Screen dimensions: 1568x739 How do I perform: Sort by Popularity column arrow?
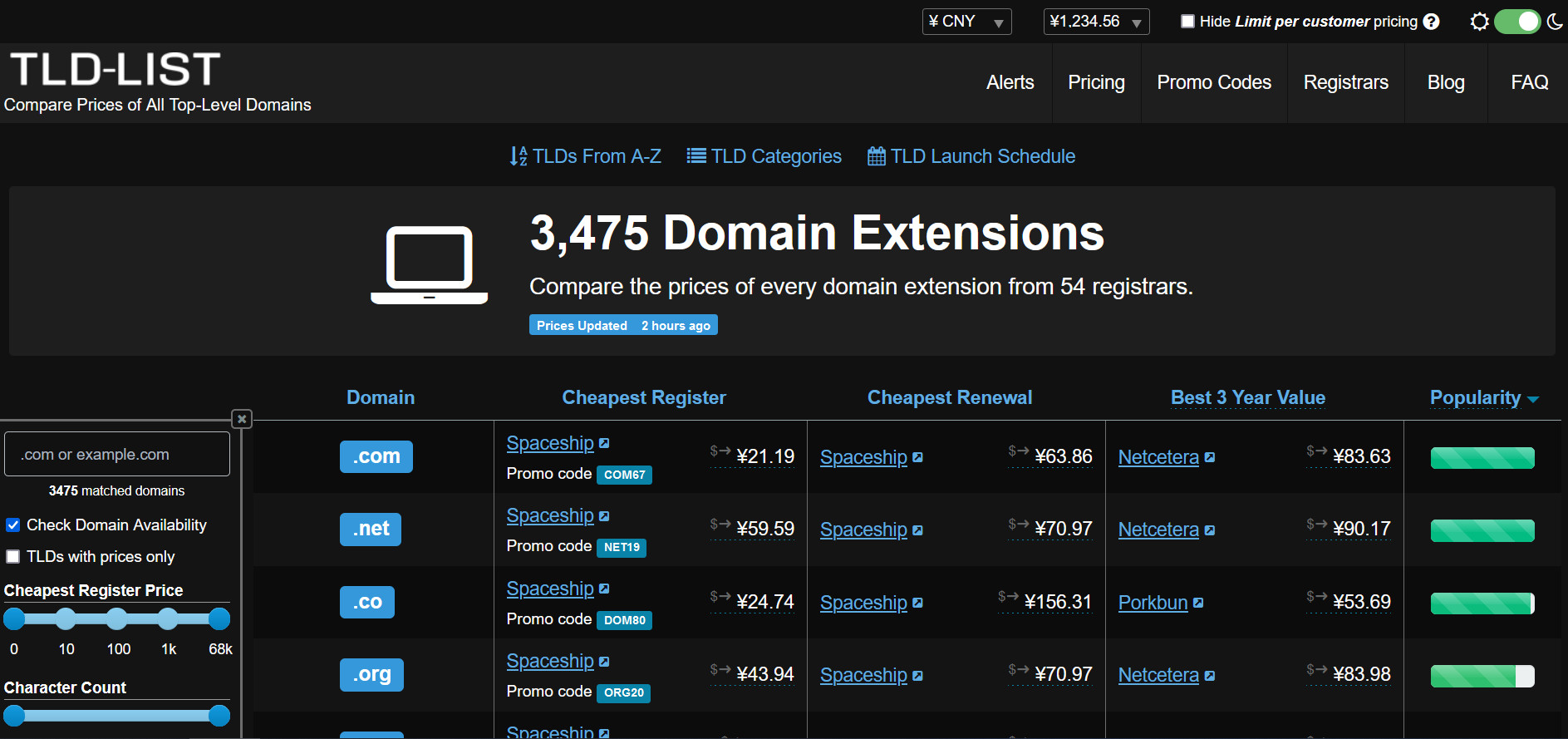click(x=1533, y=400)
